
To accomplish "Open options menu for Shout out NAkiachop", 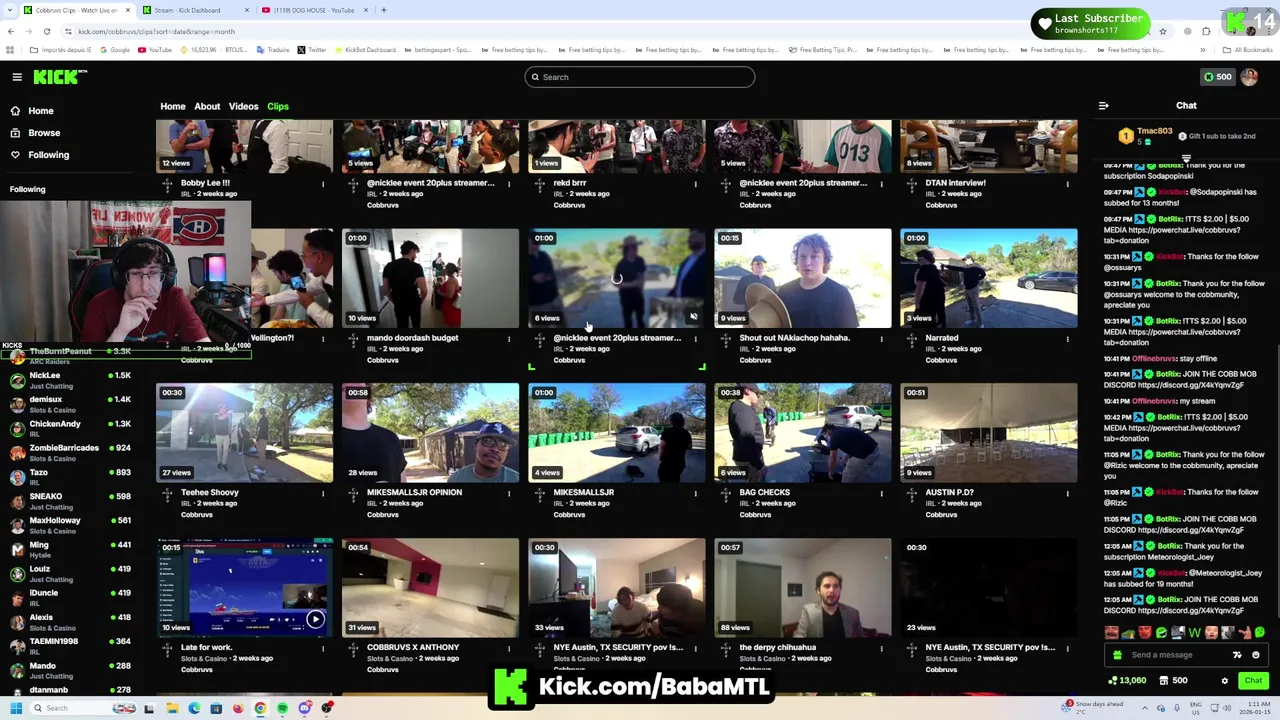I will point(881,339).
